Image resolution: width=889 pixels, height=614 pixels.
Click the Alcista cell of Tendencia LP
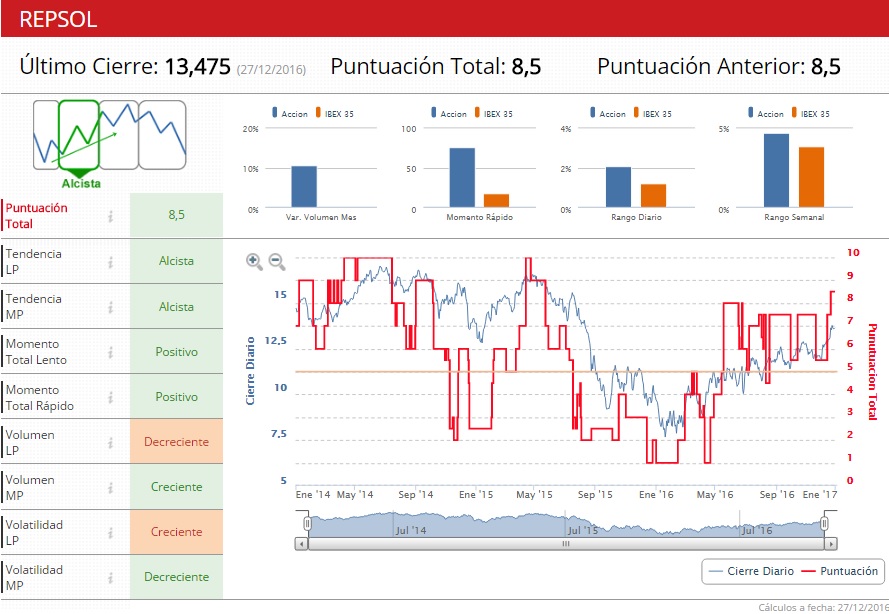176,261
